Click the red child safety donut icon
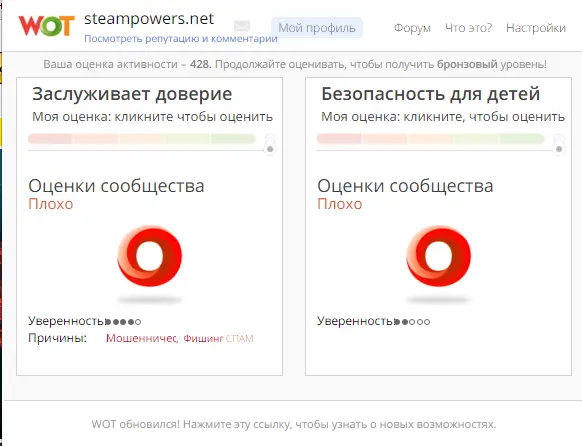 click(438, 256)
